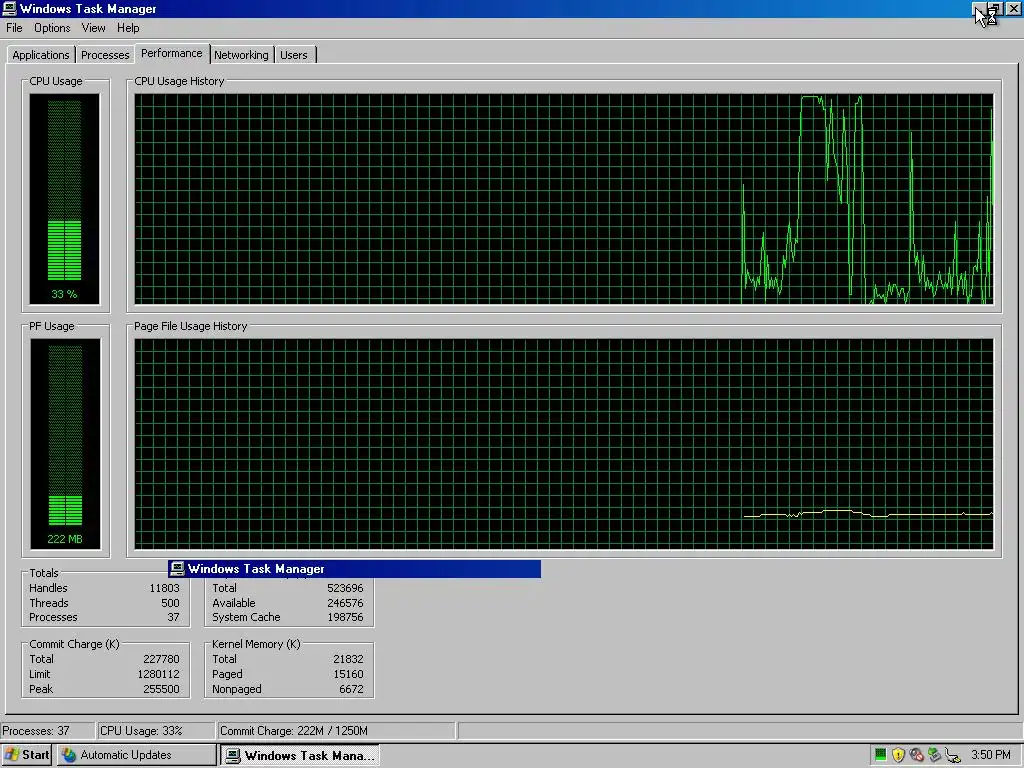The width and height of the screenshot is (1024, 768).
Task: Click status bar Commit Charge: 222M / 1250M
Action: click(x=337, y=731)
